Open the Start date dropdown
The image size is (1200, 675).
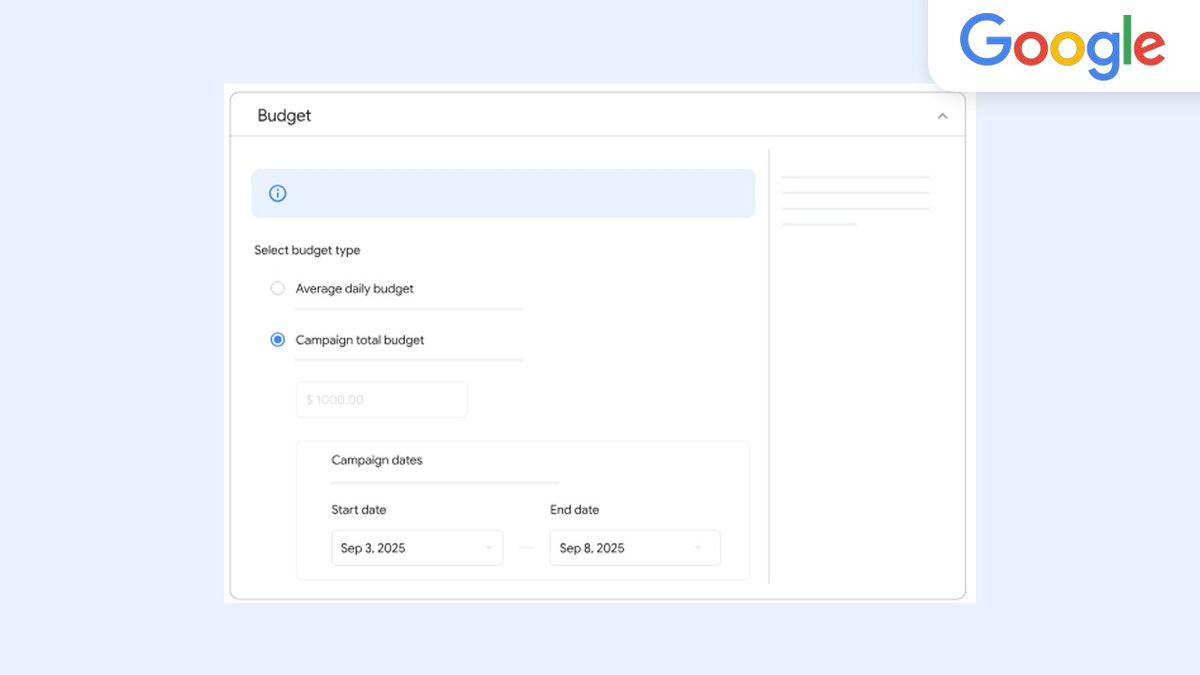[417, 547]
